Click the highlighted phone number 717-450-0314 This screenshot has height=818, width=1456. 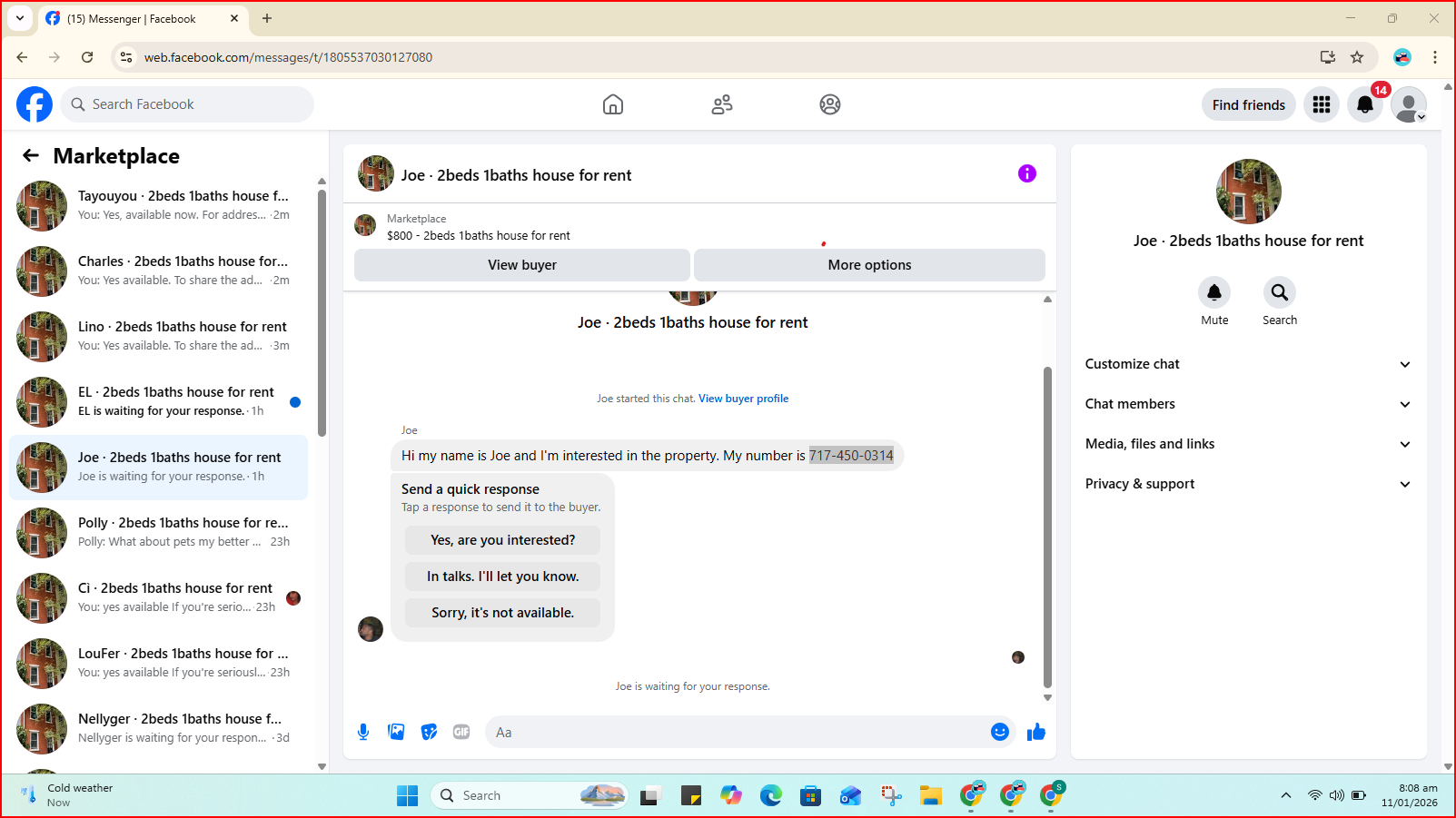[851, 456]
